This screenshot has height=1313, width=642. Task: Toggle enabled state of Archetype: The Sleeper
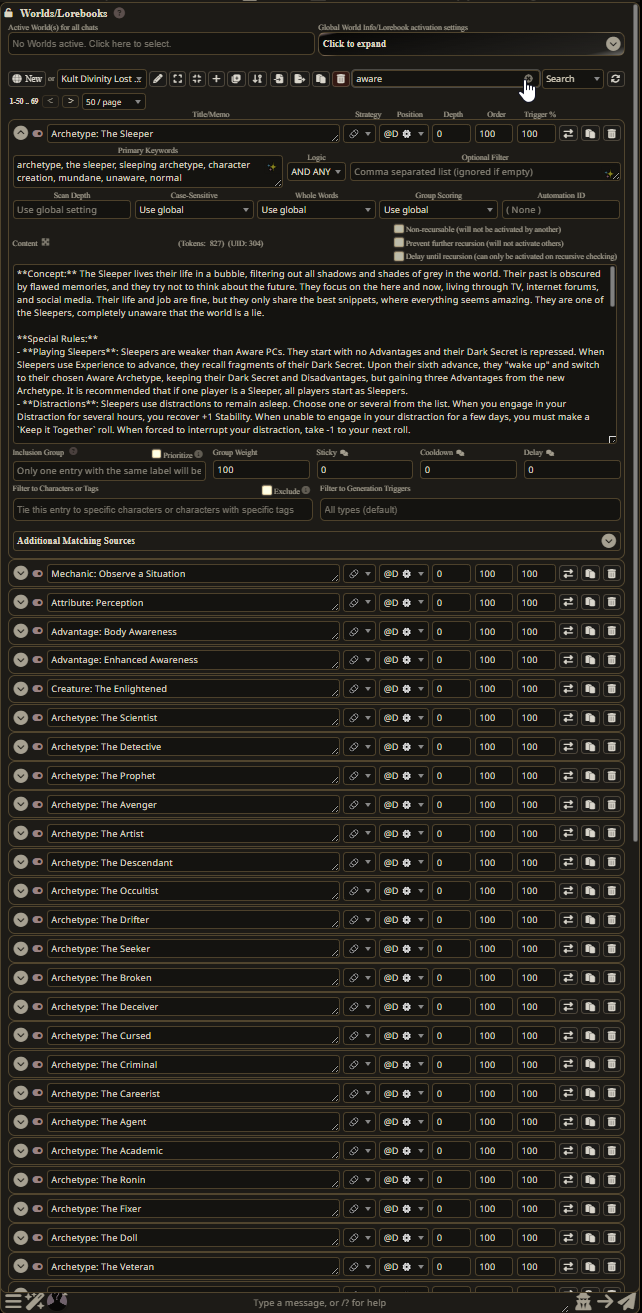click(38, 133)
